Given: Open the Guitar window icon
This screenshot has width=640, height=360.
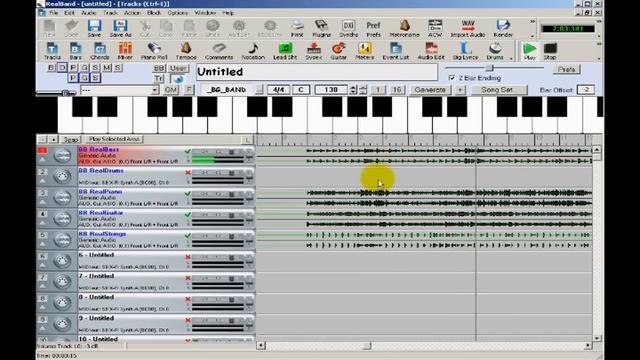Looking at the screenshot, I should click(x=338, y=51).
